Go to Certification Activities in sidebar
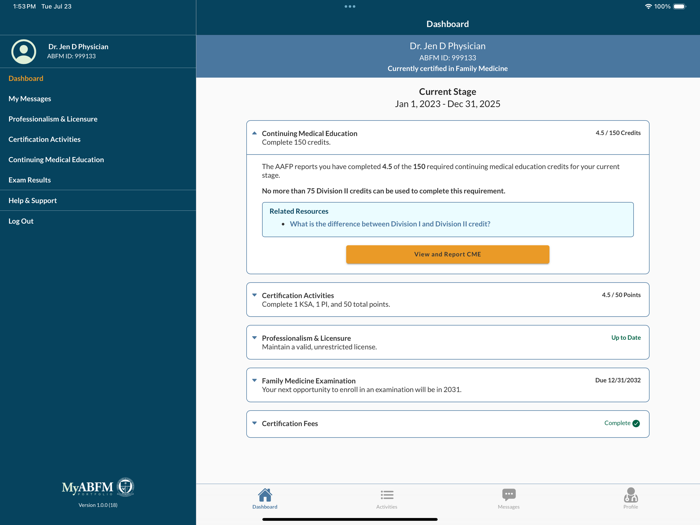700x525 pixels. point(44,139)
